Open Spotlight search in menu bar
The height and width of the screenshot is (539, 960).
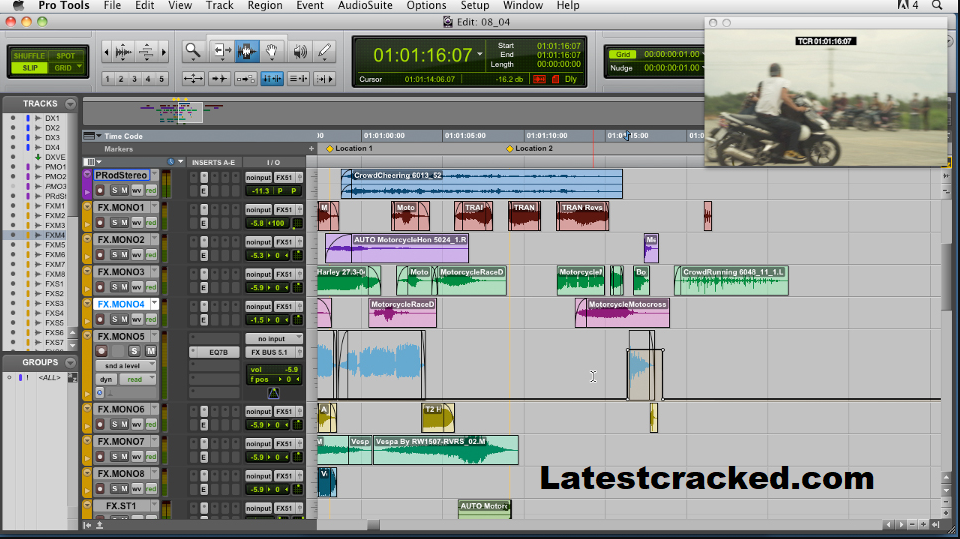tap(937, 6)
